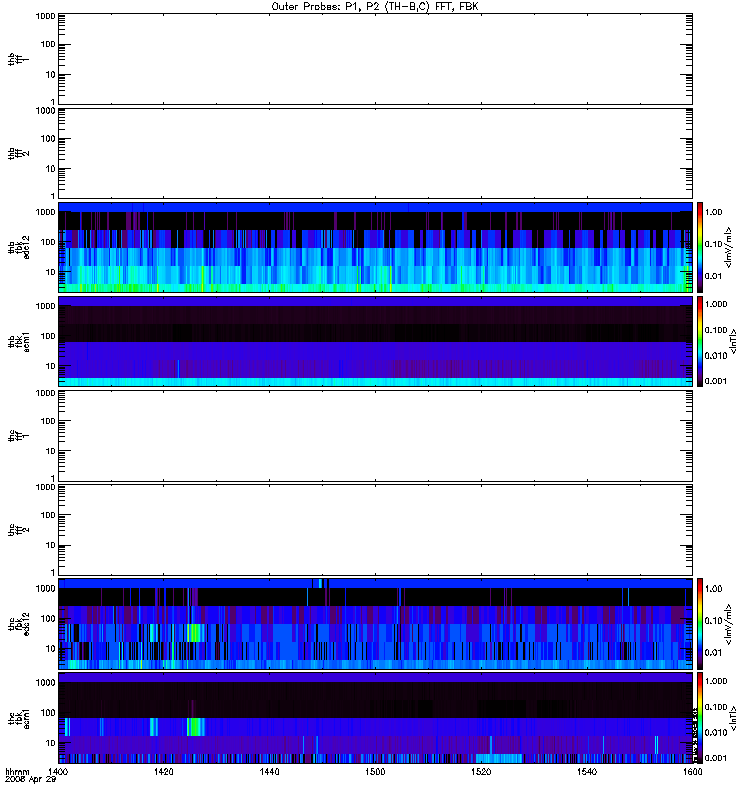Click the '100' tick label of thb fft 1 panel
Screen dimensions: 750x800
coord(48,44)
